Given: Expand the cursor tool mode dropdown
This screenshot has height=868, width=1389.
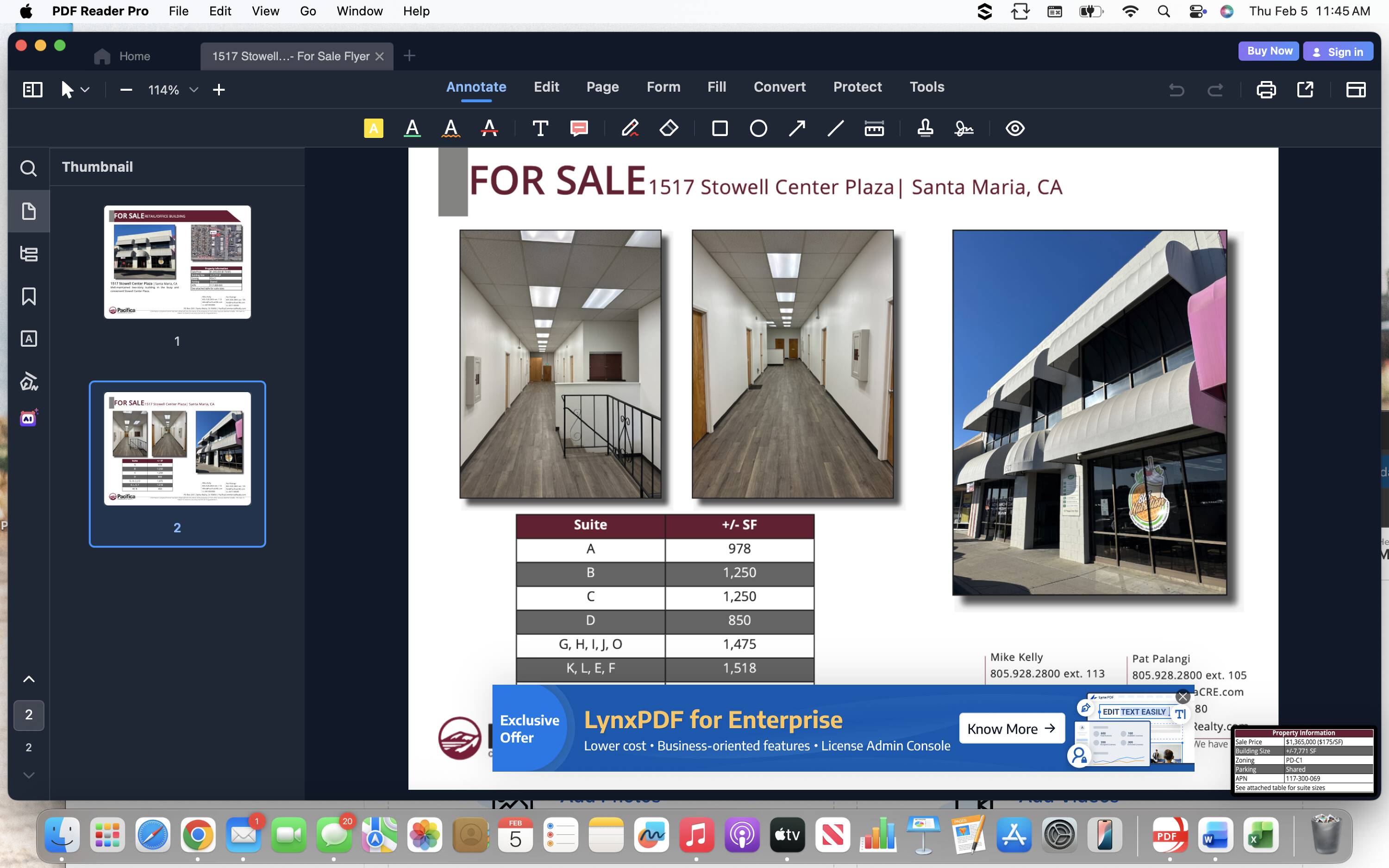Looking at the screenshot, I should pyautogui.click(x=85, y=89).
